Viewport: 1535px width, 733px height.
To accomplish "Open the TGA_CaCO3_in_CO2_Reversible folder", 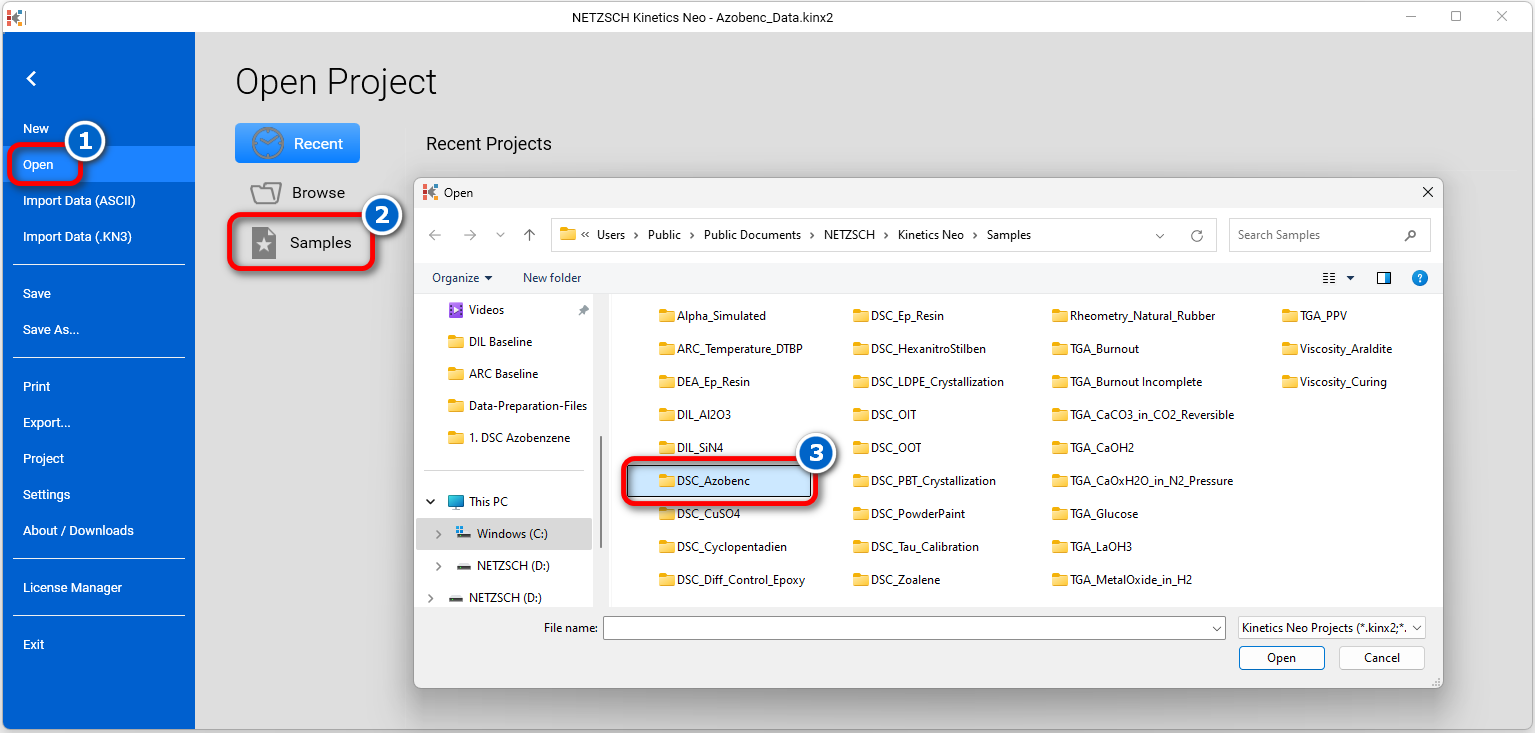I will tap(1143, 415).
